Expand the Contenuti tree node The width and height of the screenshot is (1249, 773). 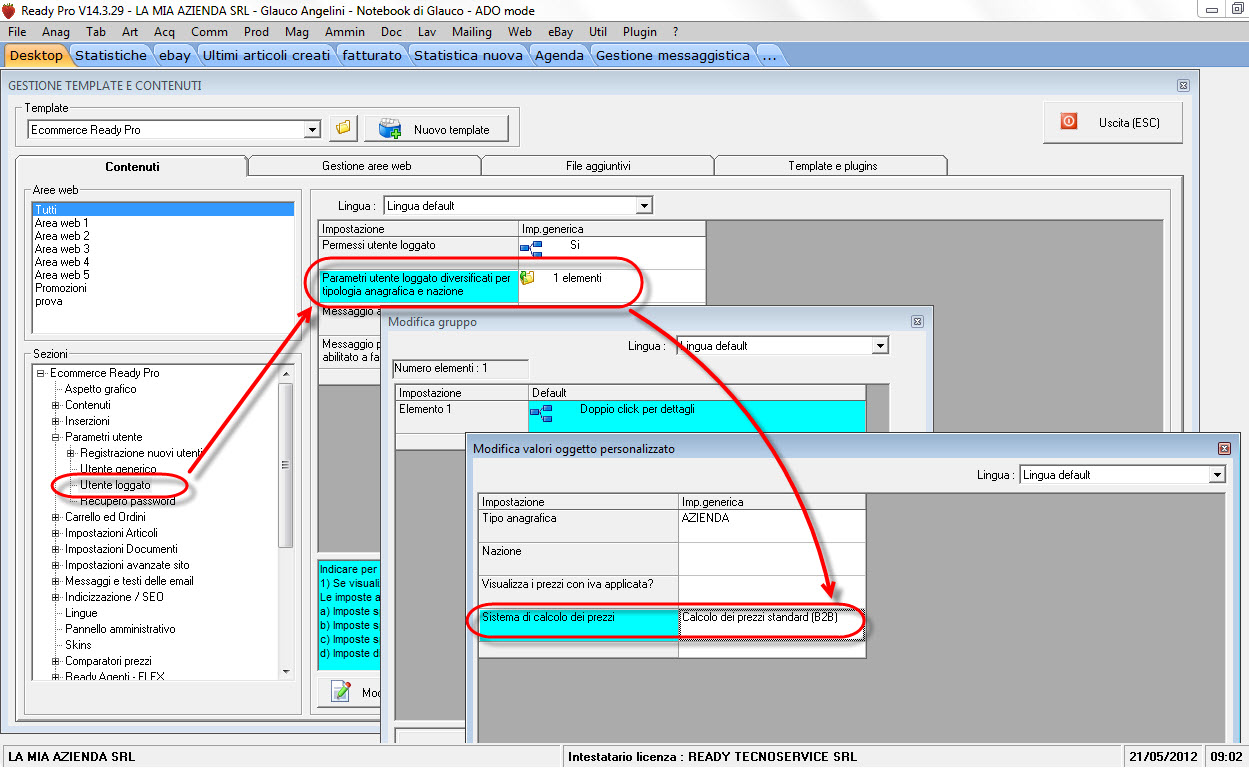tap(56, 405)
